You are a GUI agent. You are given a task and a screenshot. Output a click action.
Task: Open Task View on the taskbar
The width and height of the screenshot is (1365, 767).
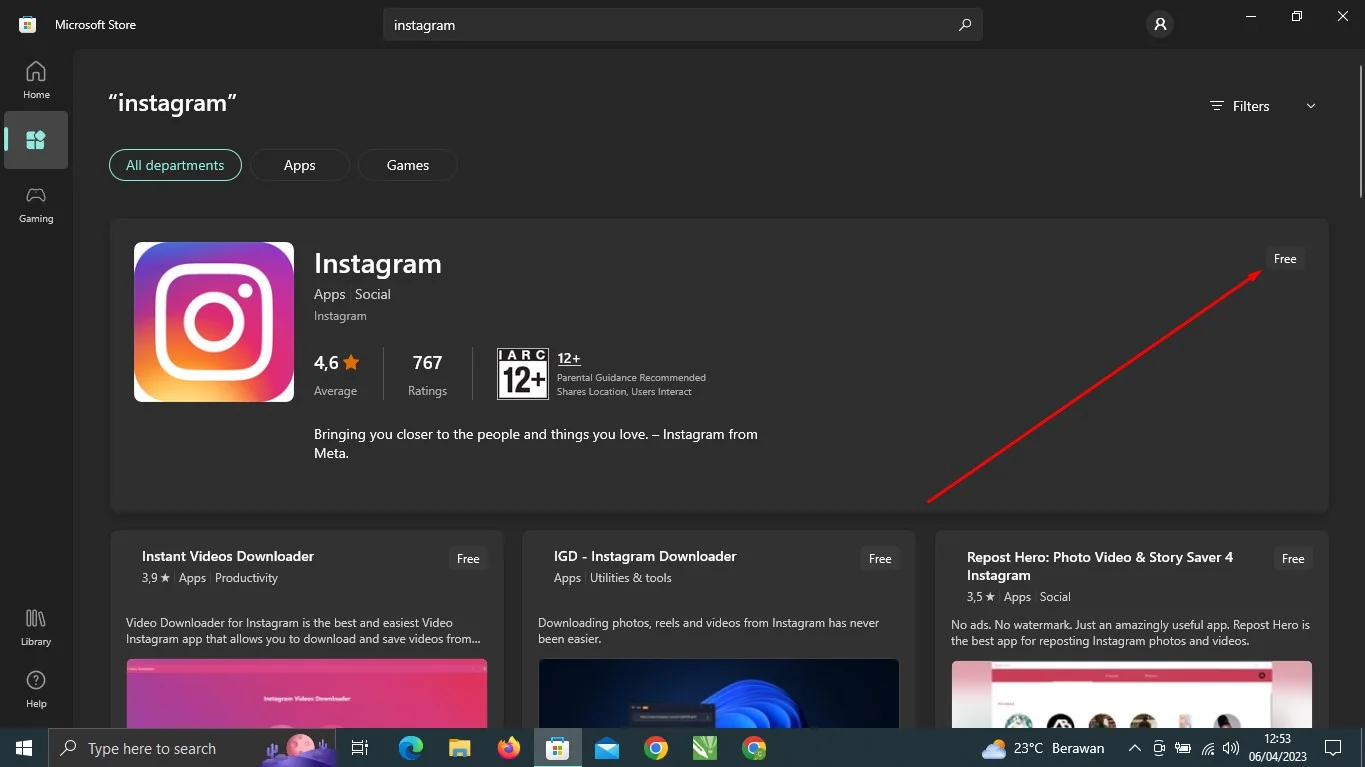coord(360,748)
